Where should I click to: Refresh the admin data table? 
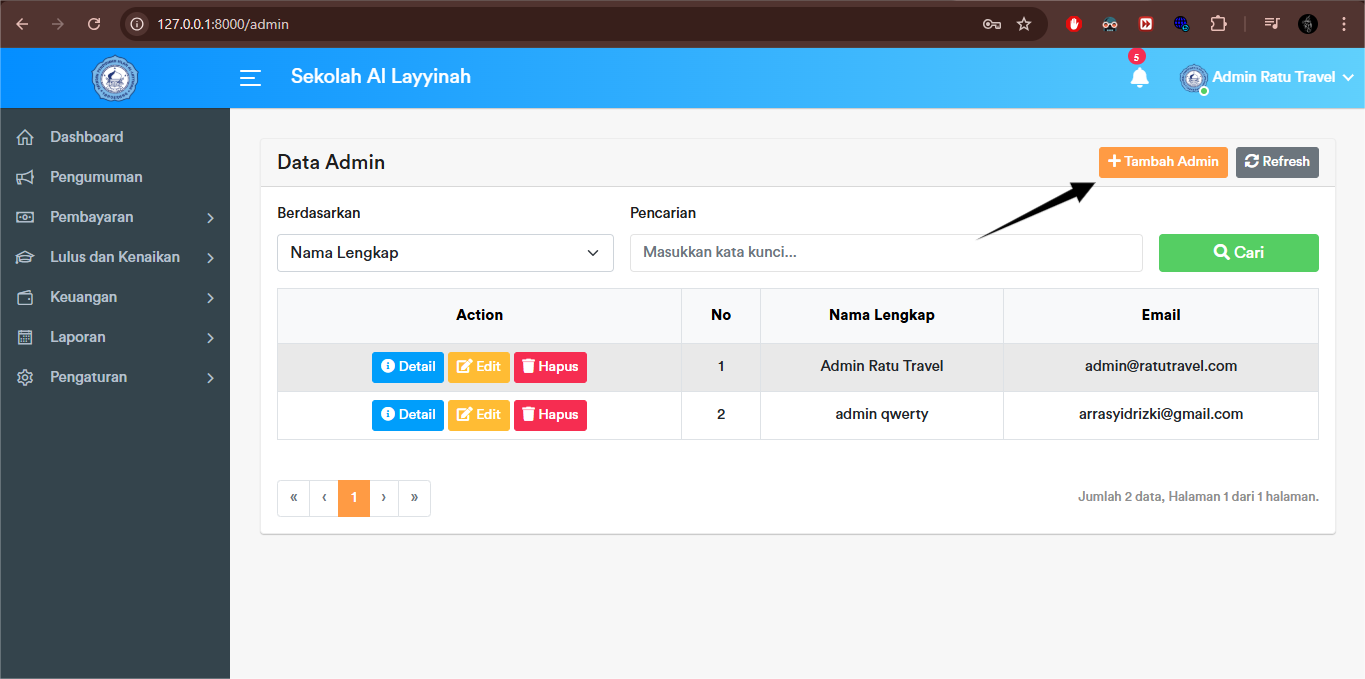pos(1277,161)
